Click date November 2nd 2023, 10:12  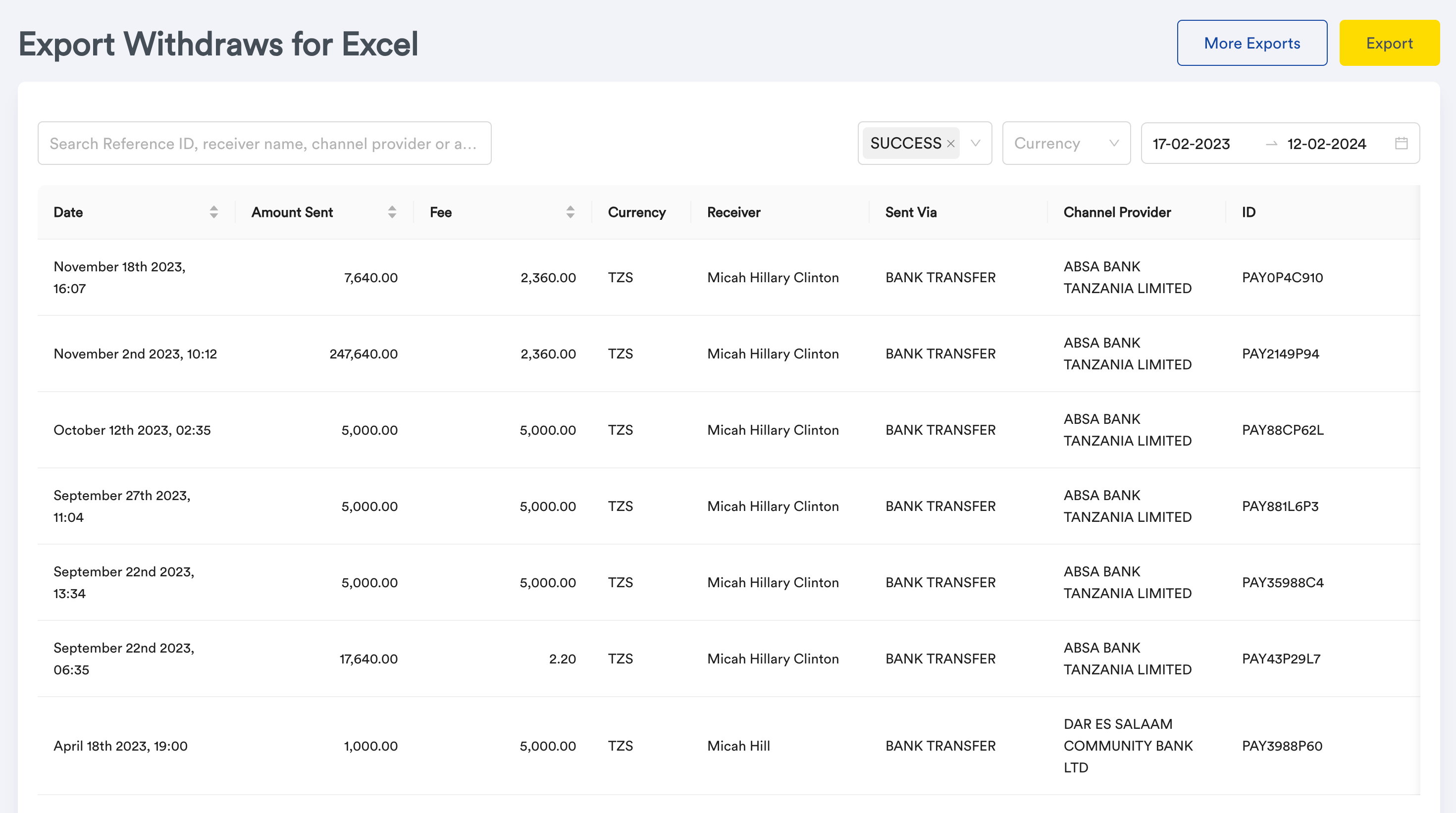(x=135, y=354)
